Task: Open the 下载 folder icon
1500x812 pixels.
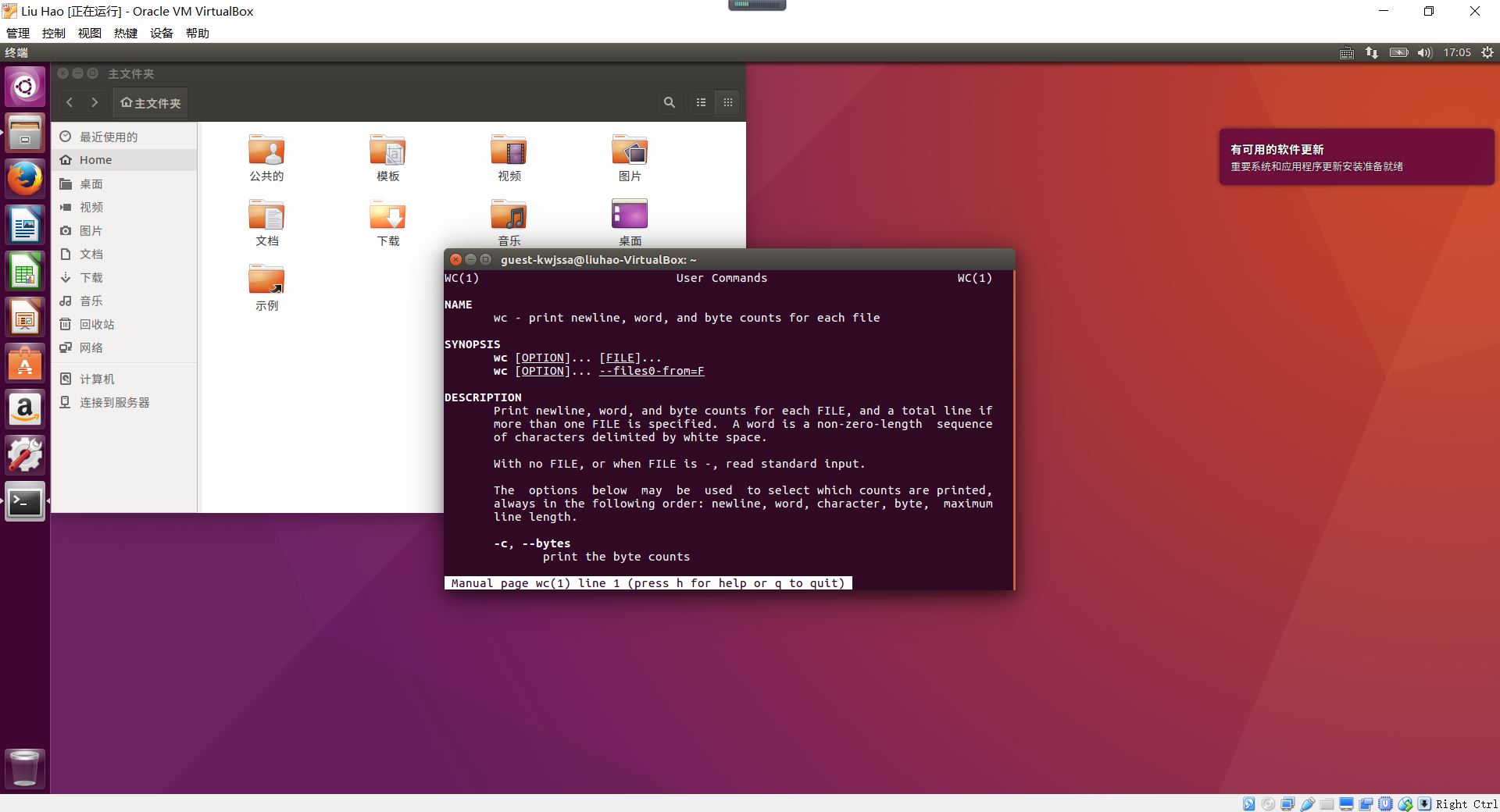Action: (387, 223)
